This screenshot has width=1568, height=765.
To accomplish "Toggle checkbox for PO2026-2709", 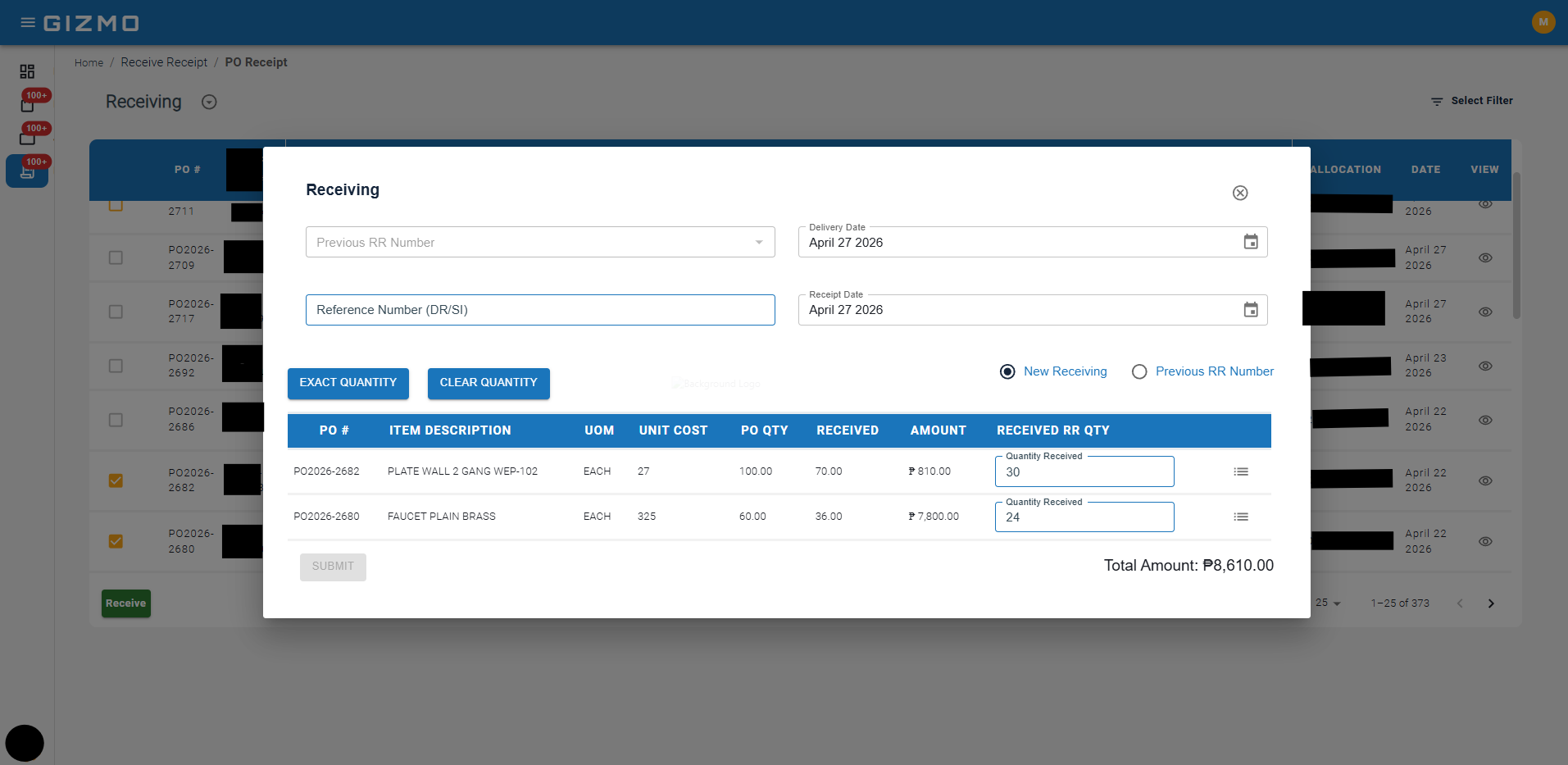I will [x=116, y=257].
